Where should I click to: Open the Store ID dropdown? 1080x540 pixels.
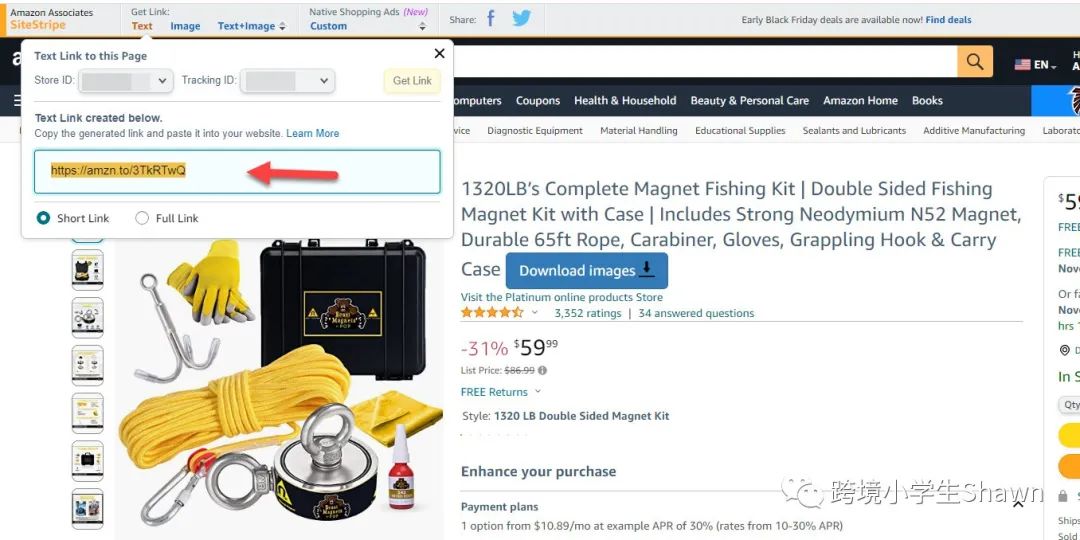pos(127,81)
